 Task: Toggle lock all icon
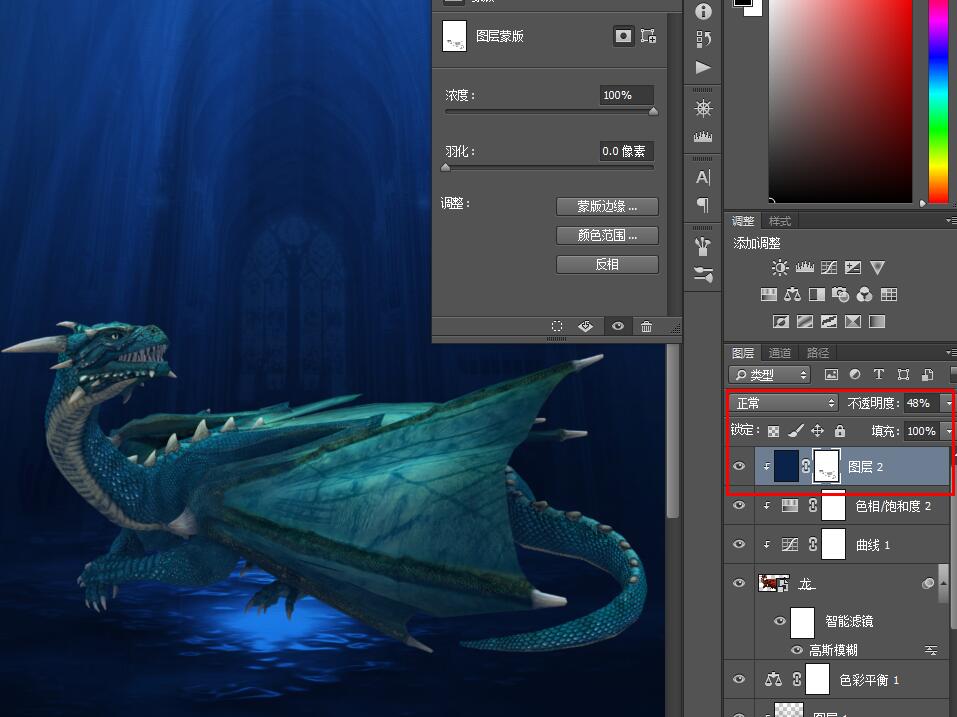coord(840,431)
